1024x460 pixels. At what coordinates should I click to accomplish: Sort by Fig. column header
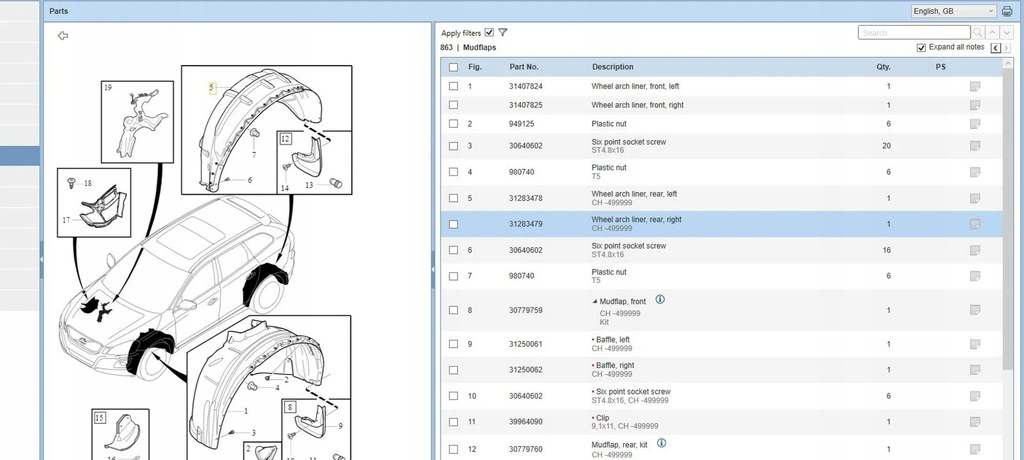(x=475, y=67)
